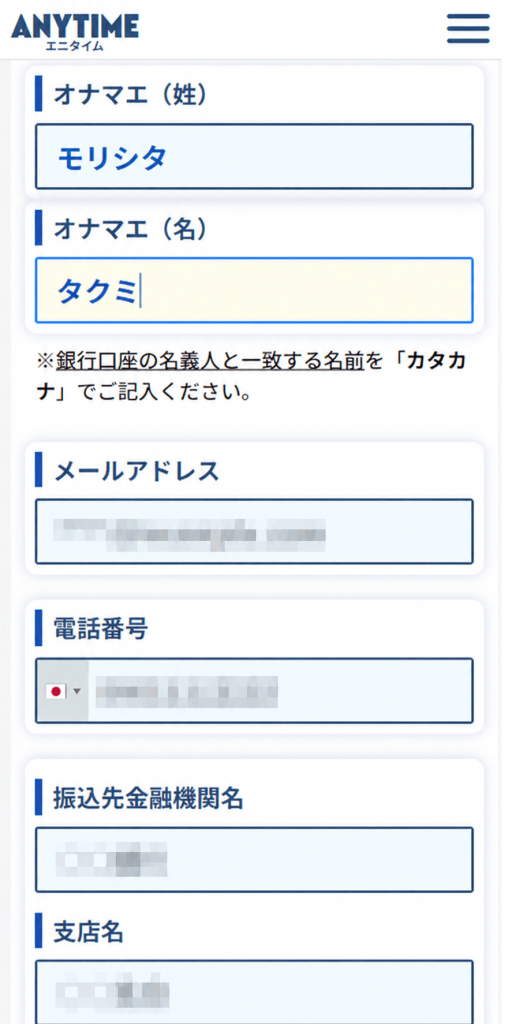Click the オナマエ（姓） label

(x=130, y=94)
